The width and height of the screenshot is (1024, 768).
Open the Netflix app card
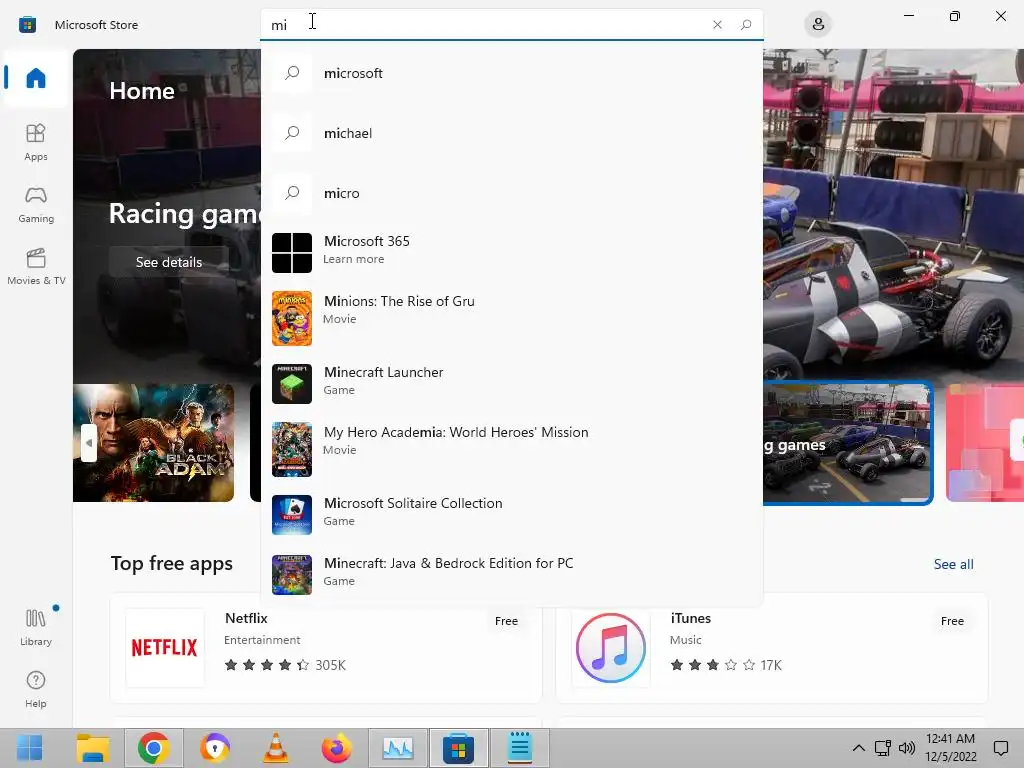(326, 648)
